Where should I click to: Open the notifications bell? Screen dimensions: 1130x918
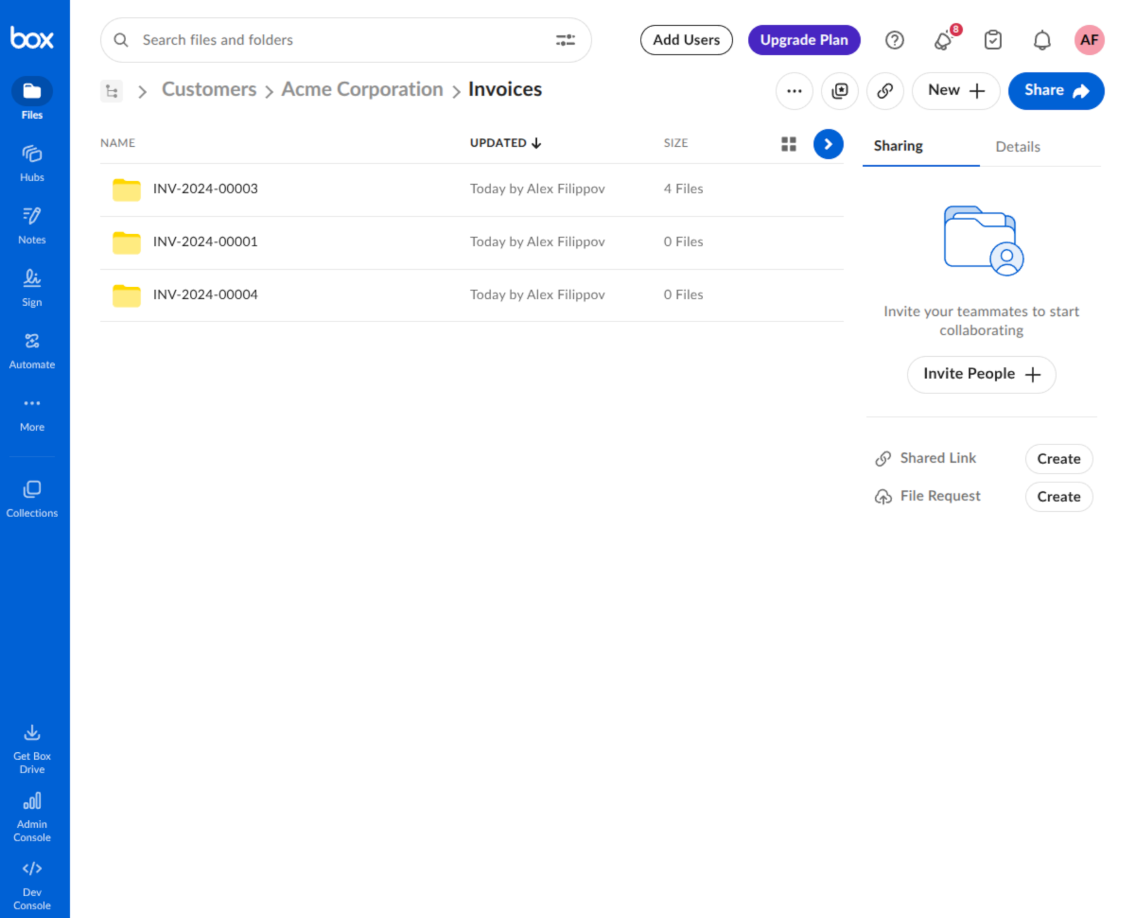tap(1042, 40)
